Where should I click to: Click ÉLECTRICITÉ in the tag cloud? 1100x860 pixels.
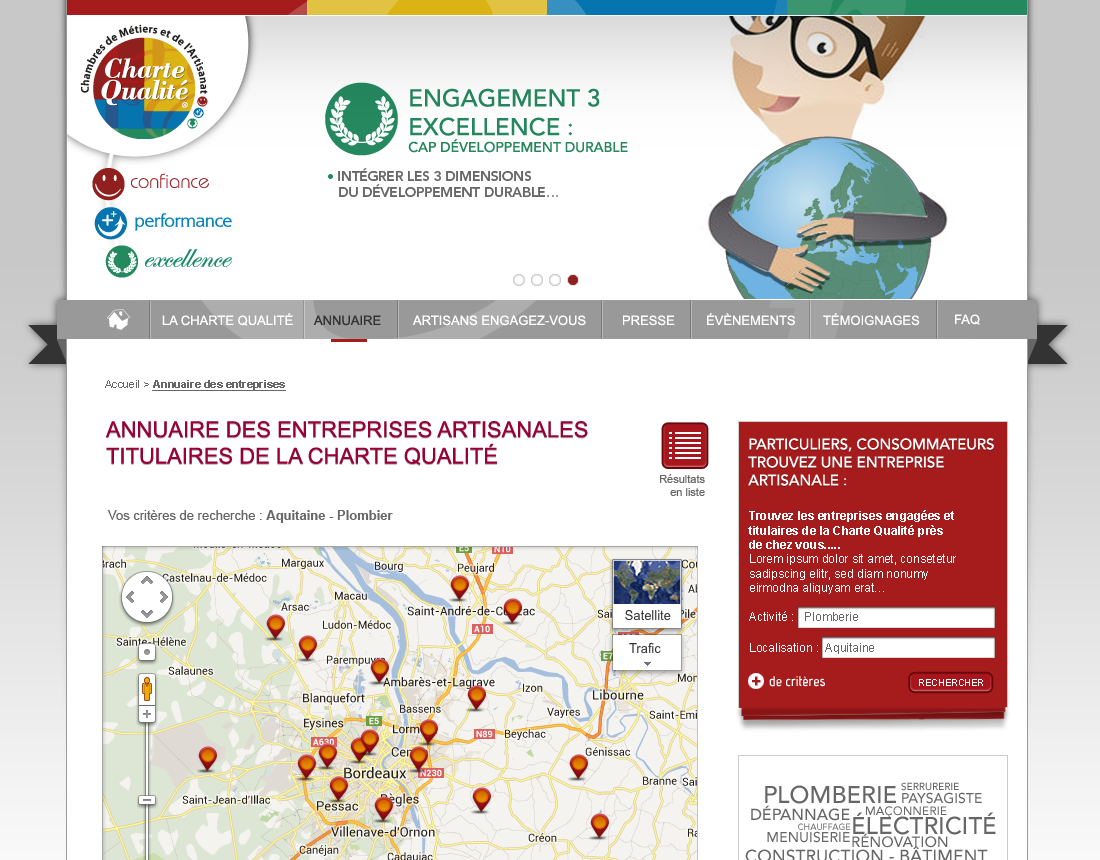[923, 826]
